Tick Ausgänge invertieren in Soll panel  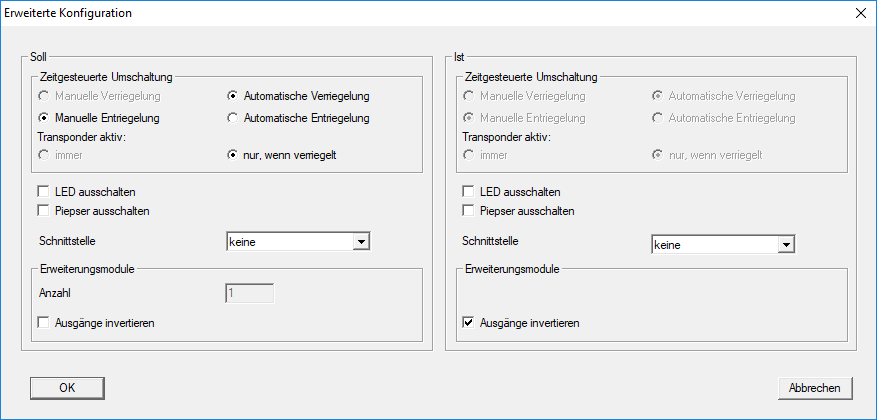pos(43,323)
